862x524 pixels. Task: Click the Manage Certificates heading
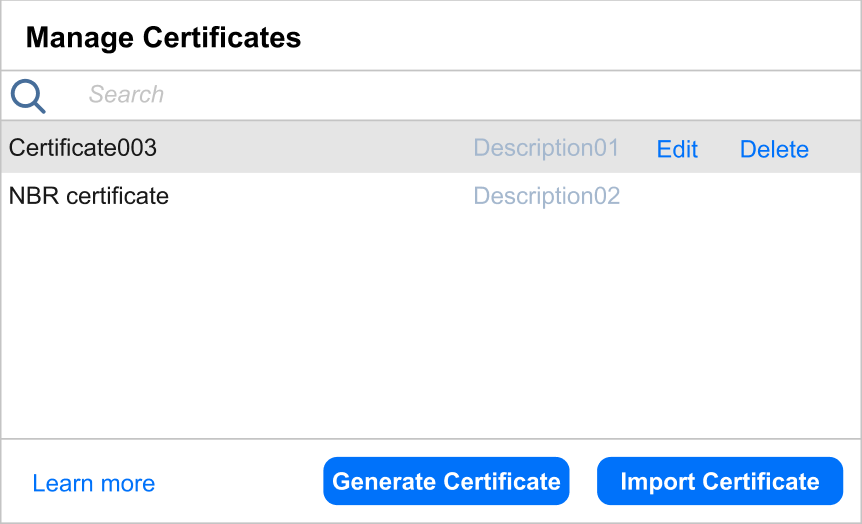163,38
